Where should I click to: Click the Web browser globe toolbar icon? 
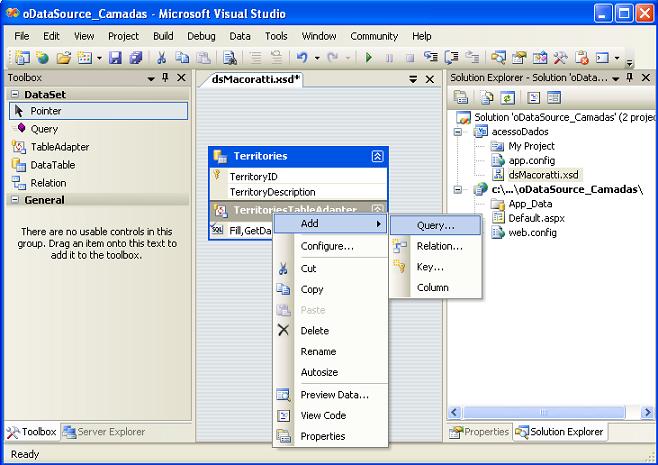(x=42, y=57)
